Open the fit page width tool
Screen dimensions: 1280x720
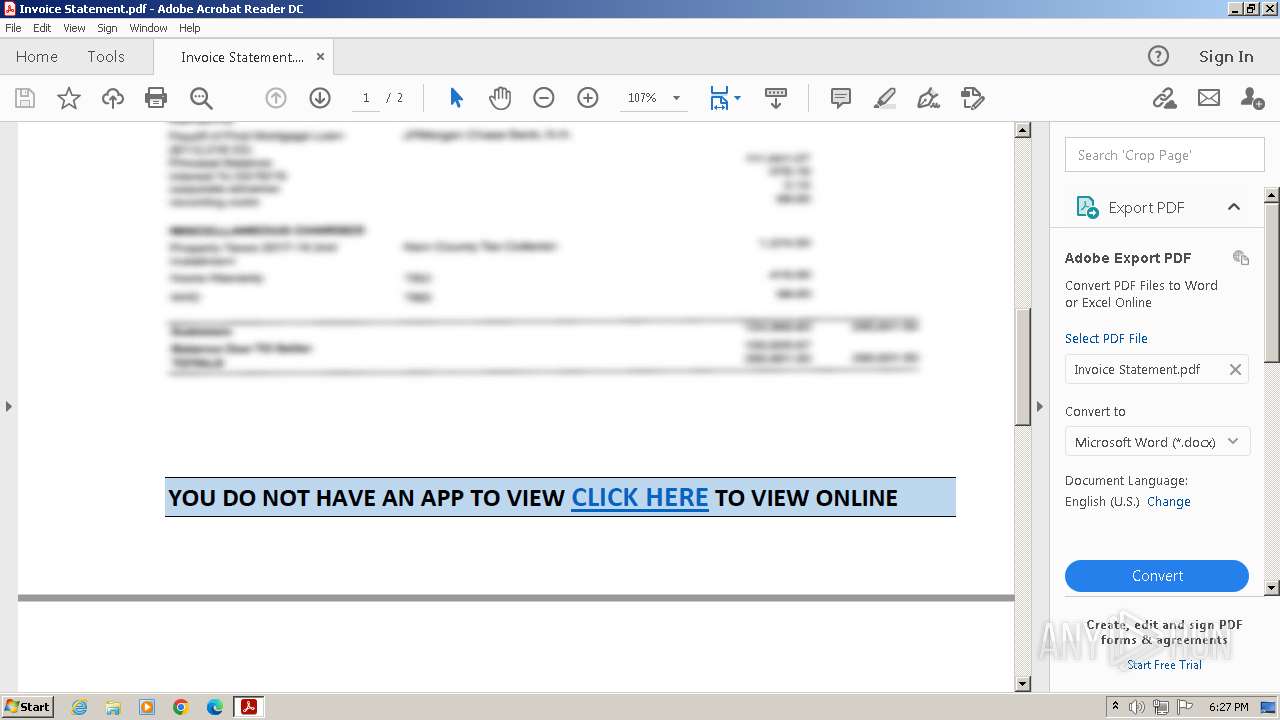point(719,98)
